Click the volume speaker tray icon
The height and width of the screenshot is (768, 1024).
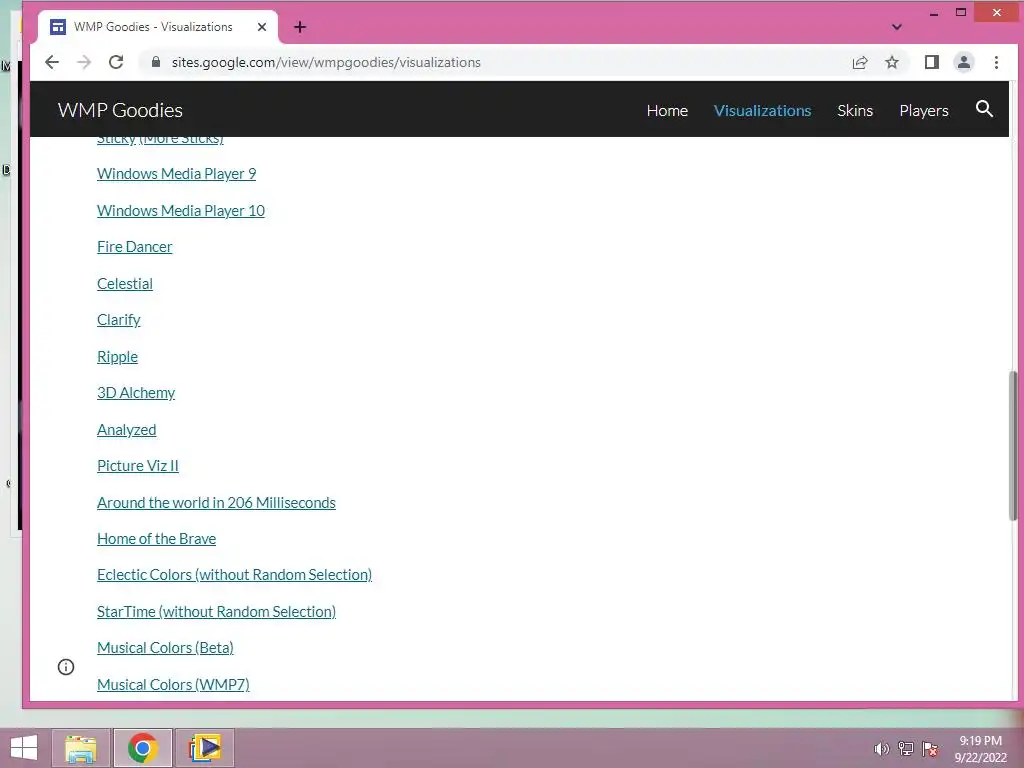point(882,749)
